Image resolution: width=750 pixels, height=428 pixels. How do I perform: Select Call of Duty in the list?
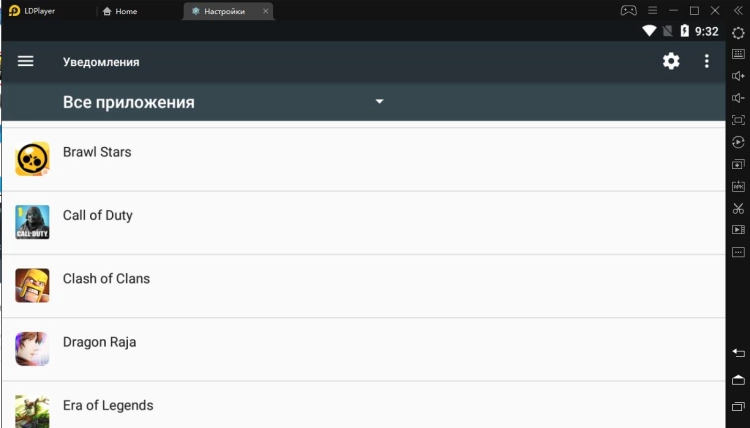click(97, 216)
